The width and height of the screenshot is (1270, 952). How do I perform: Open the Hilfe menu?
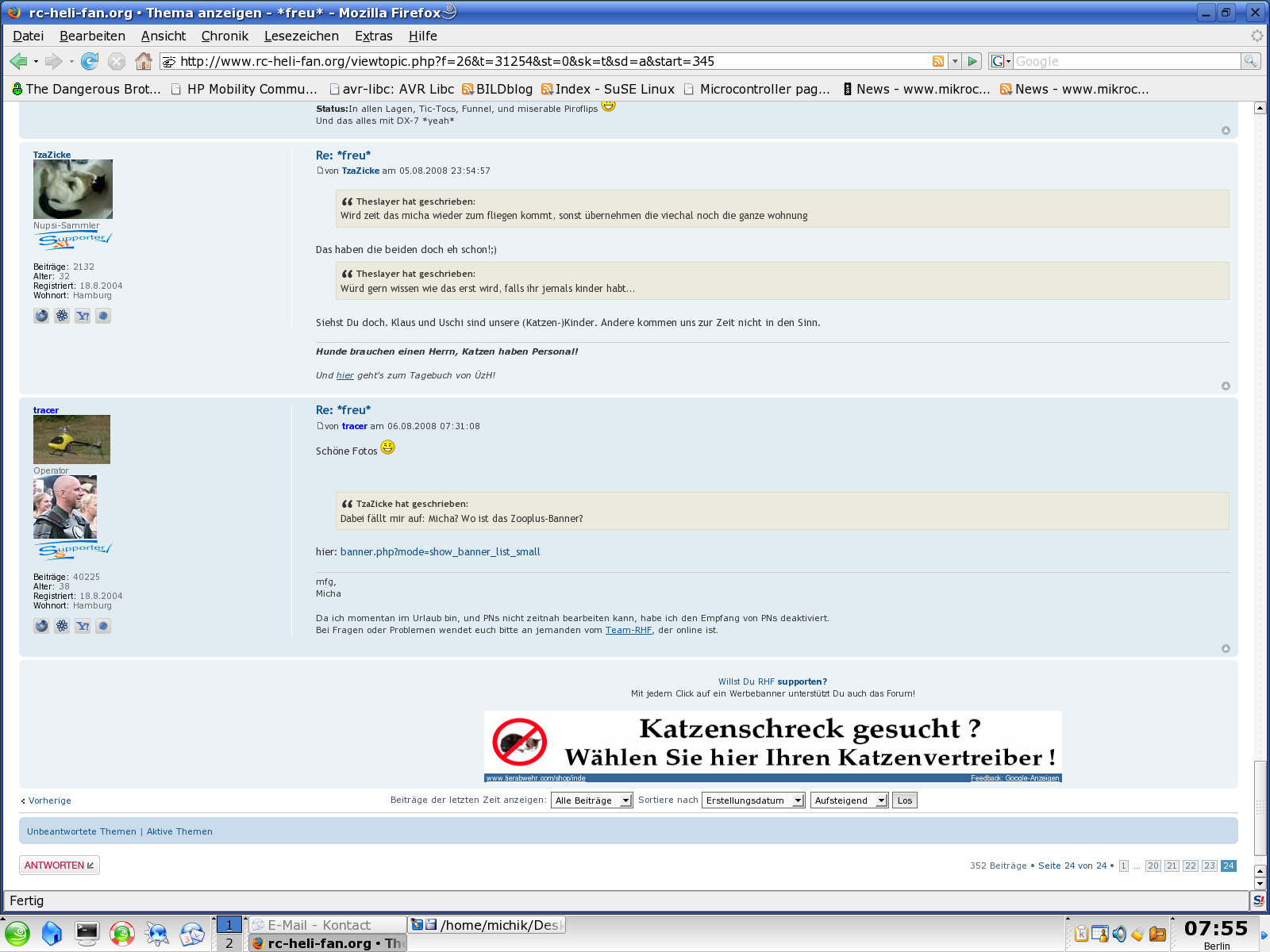[x=422, y=36]
